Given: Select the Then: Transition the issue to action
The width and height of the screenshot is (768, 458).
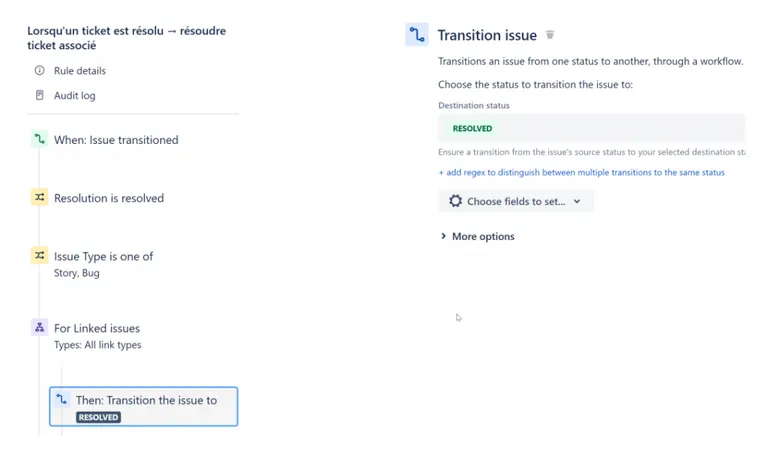Looking at the screenshot, I should pos(144,407).
